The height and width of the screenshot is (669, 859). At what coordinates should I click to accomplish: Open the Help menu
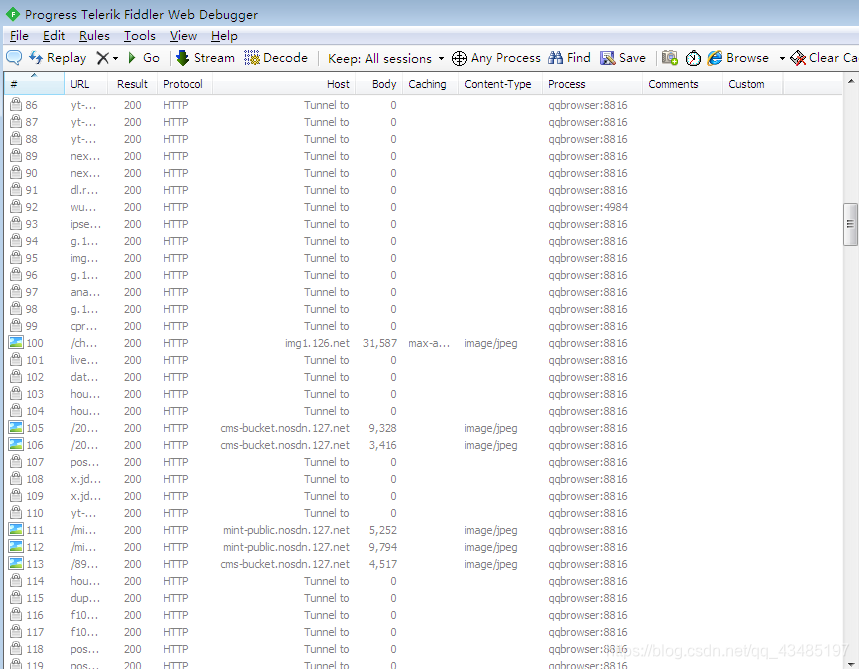(x=224, y=36)
